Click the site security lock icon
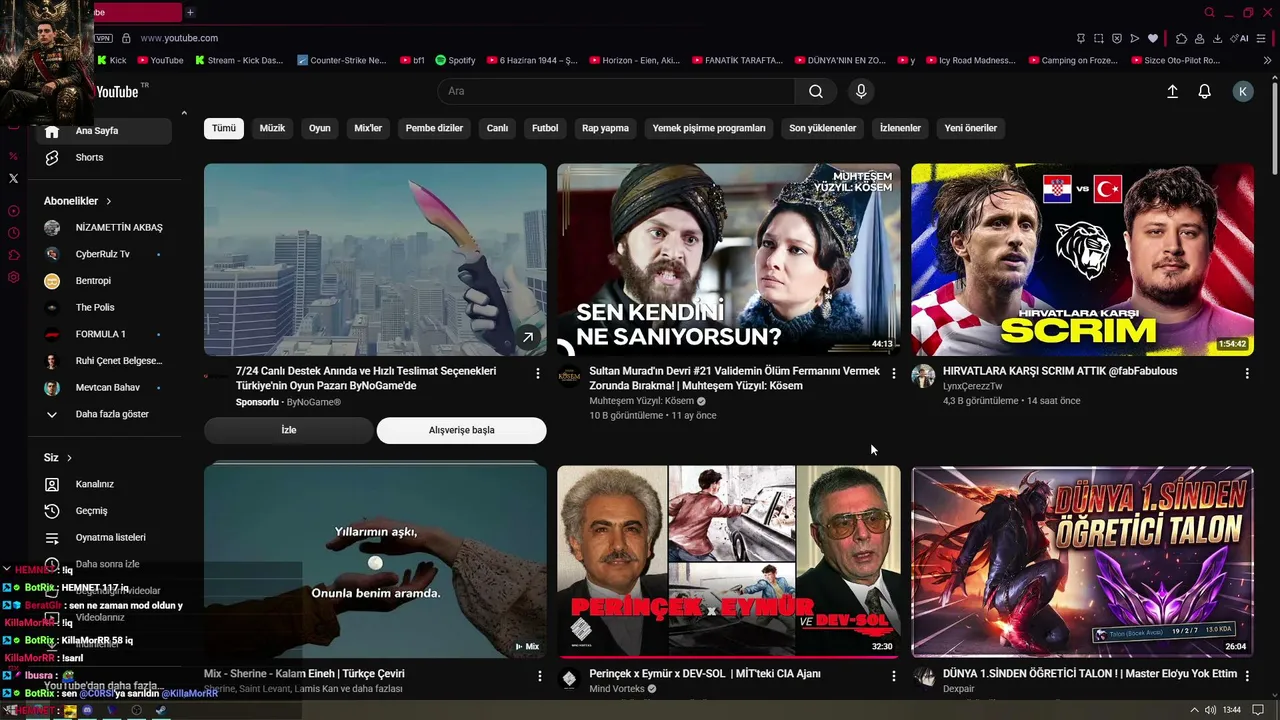This screenshot has width=1280, height=720. pyautogui.click(x=126, y=38)
